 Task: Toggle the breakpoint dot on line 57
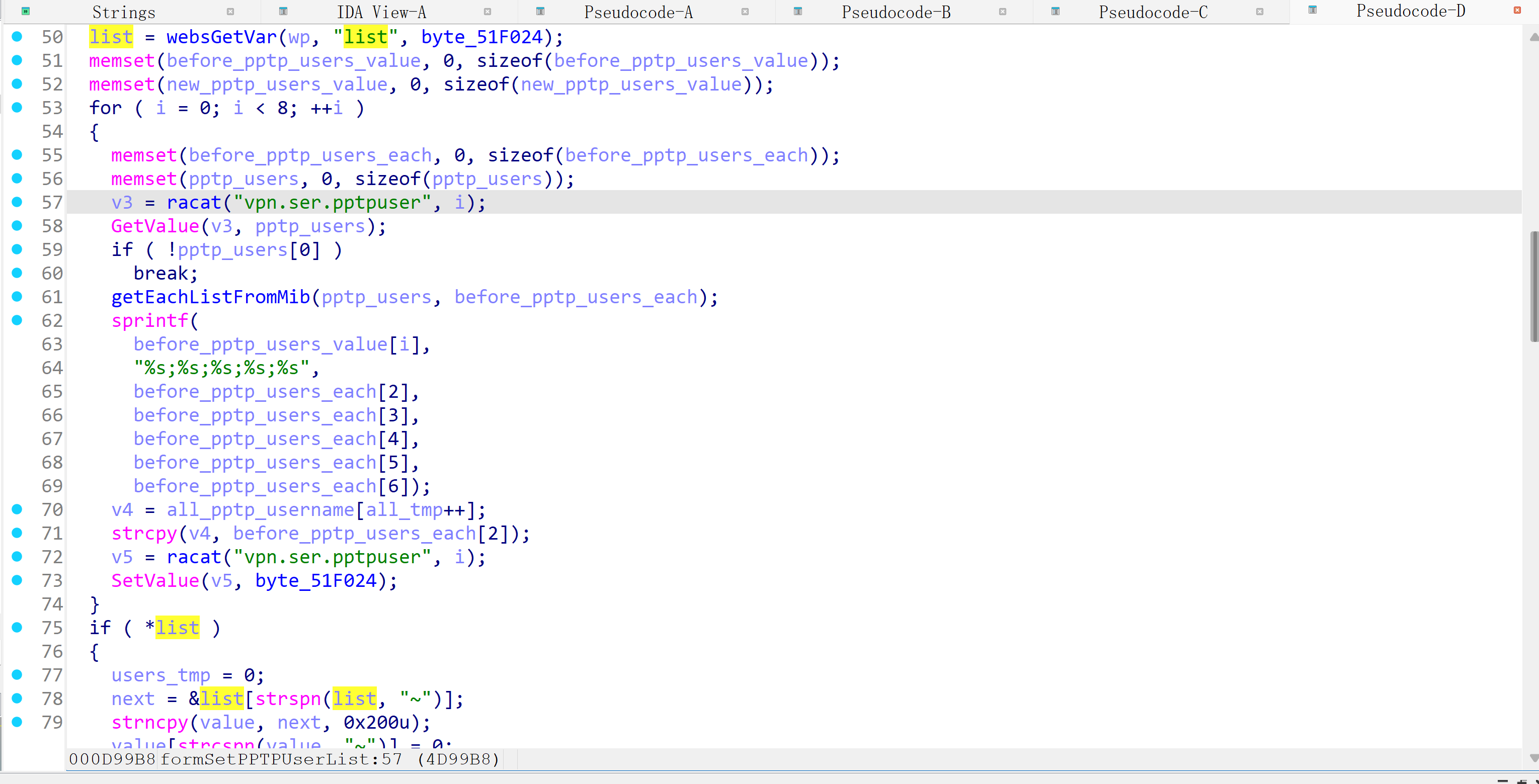(x=17, y=202)
